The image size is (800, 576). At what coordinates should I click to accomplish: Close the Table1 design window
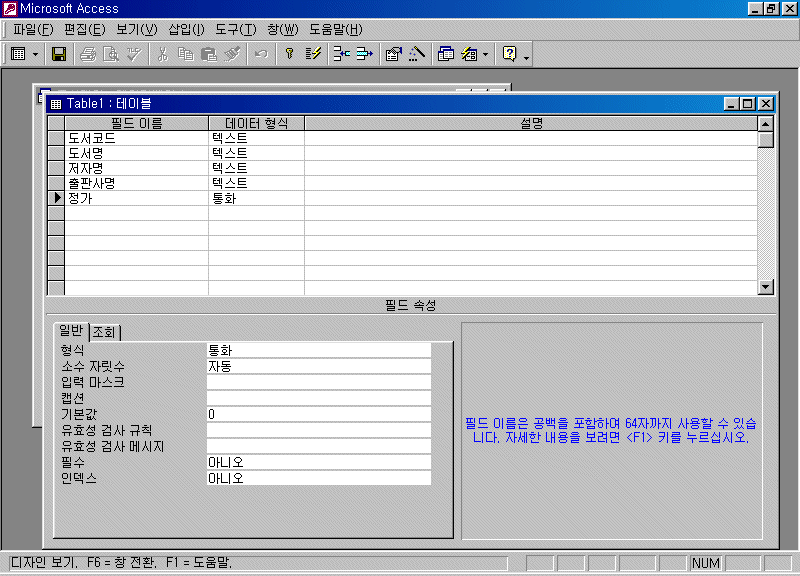click(x=765, y=104)
